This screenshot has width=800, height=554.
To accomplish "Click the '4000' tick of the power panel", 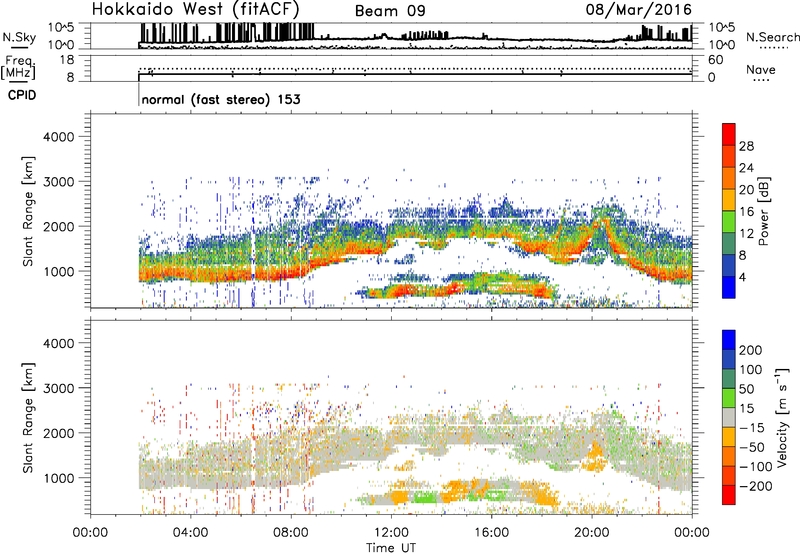I will [x=59, y=137].
